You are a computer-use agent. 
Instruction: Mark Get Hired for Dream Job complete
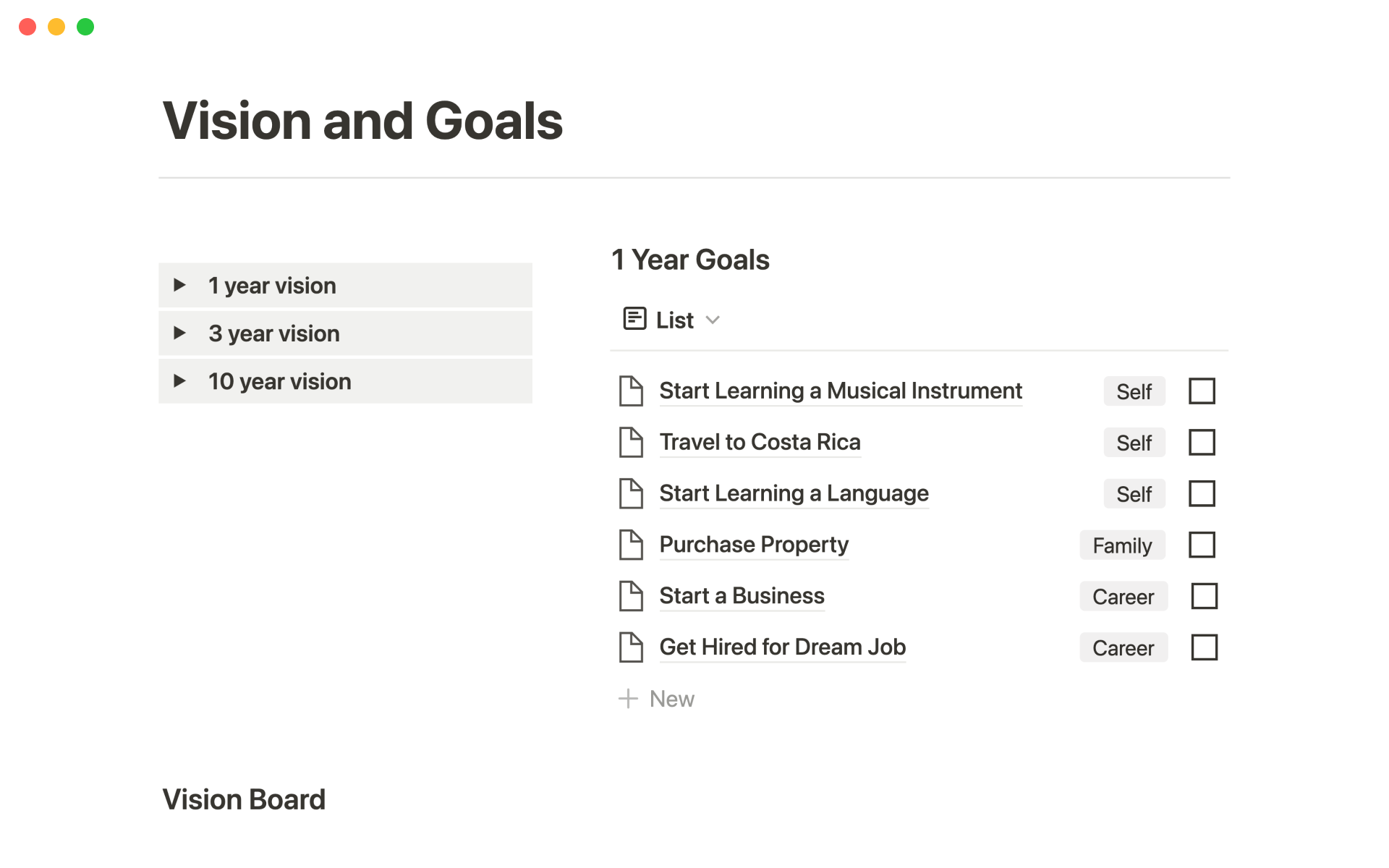point(1204,647)
